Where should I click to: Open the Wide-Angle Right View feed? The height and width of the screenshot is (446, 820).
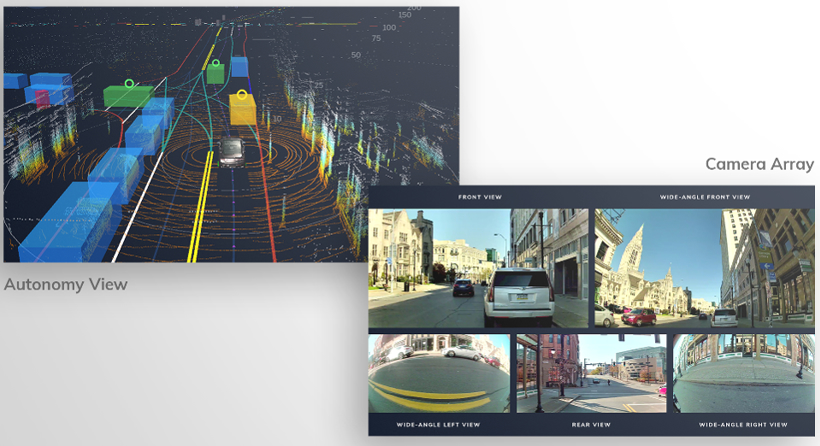click(742, 373)
